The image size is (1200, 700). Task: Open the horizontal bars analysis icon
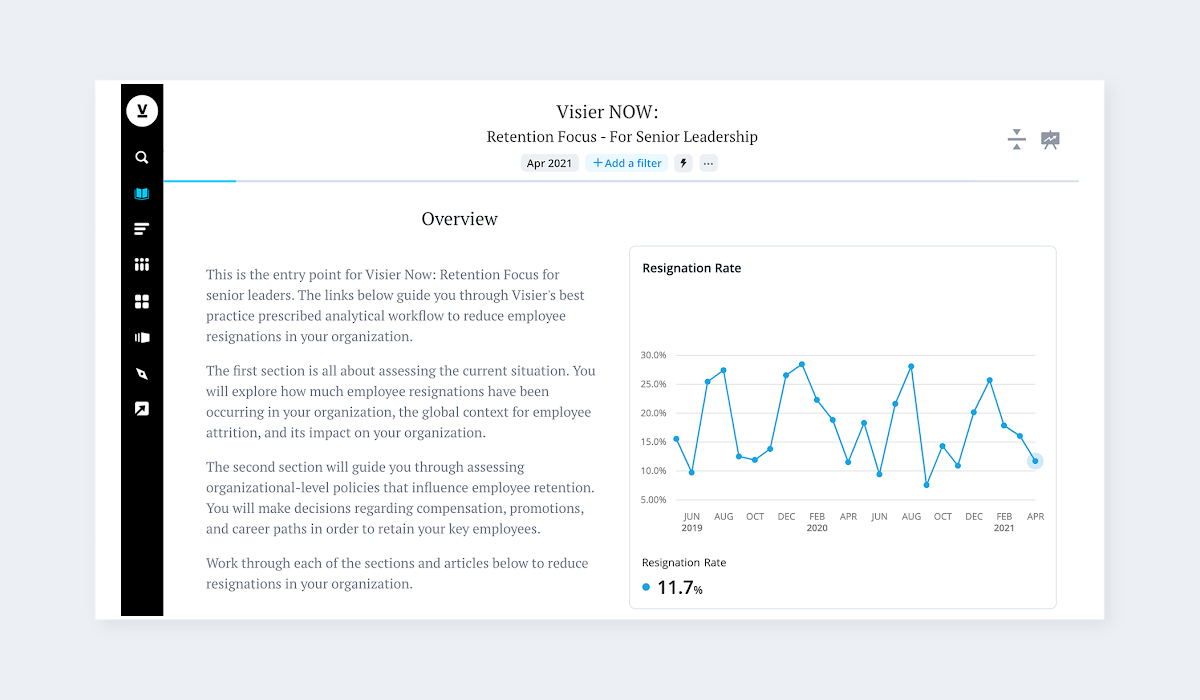tap(142, 229)
